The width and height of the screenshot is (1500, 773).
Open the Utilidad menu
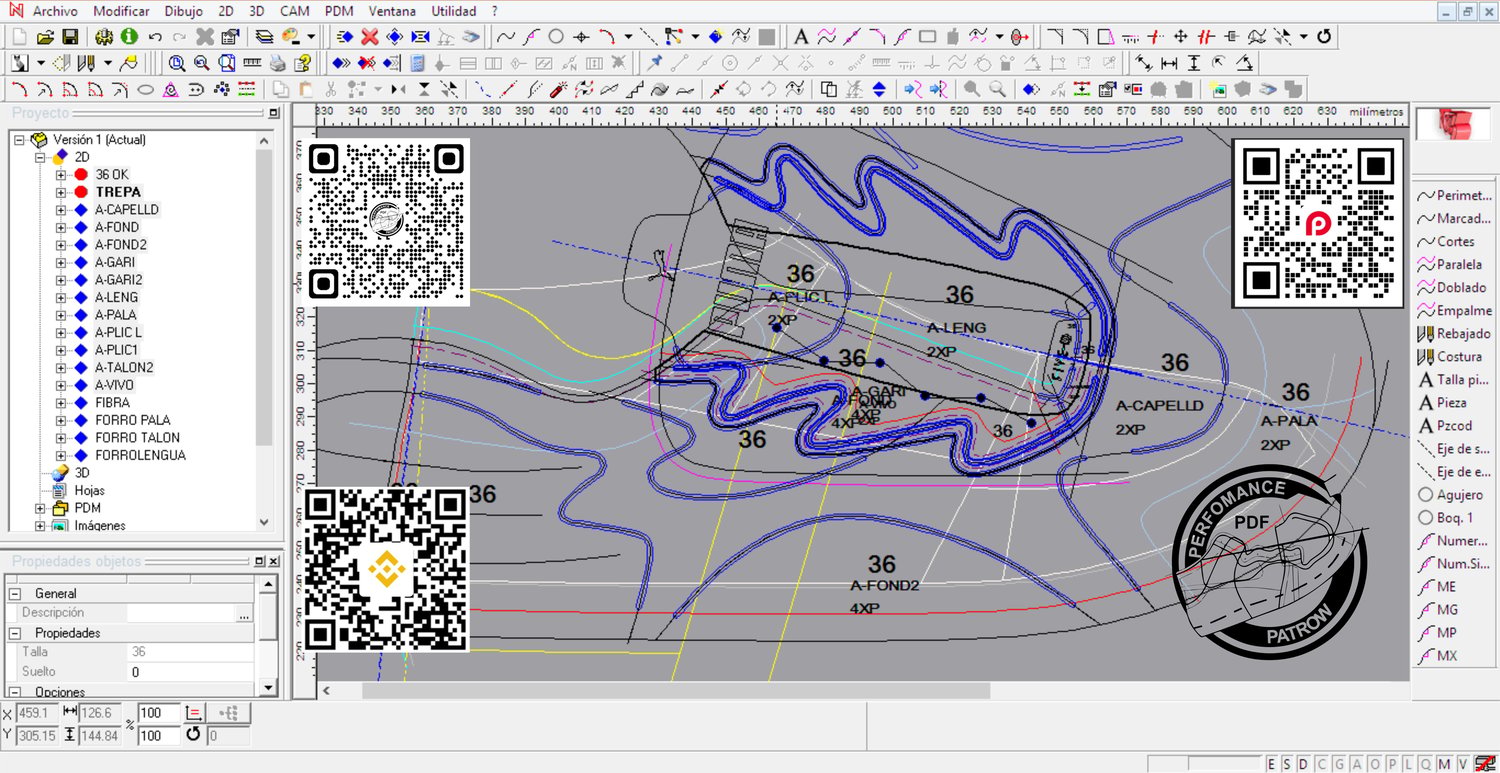454,11
